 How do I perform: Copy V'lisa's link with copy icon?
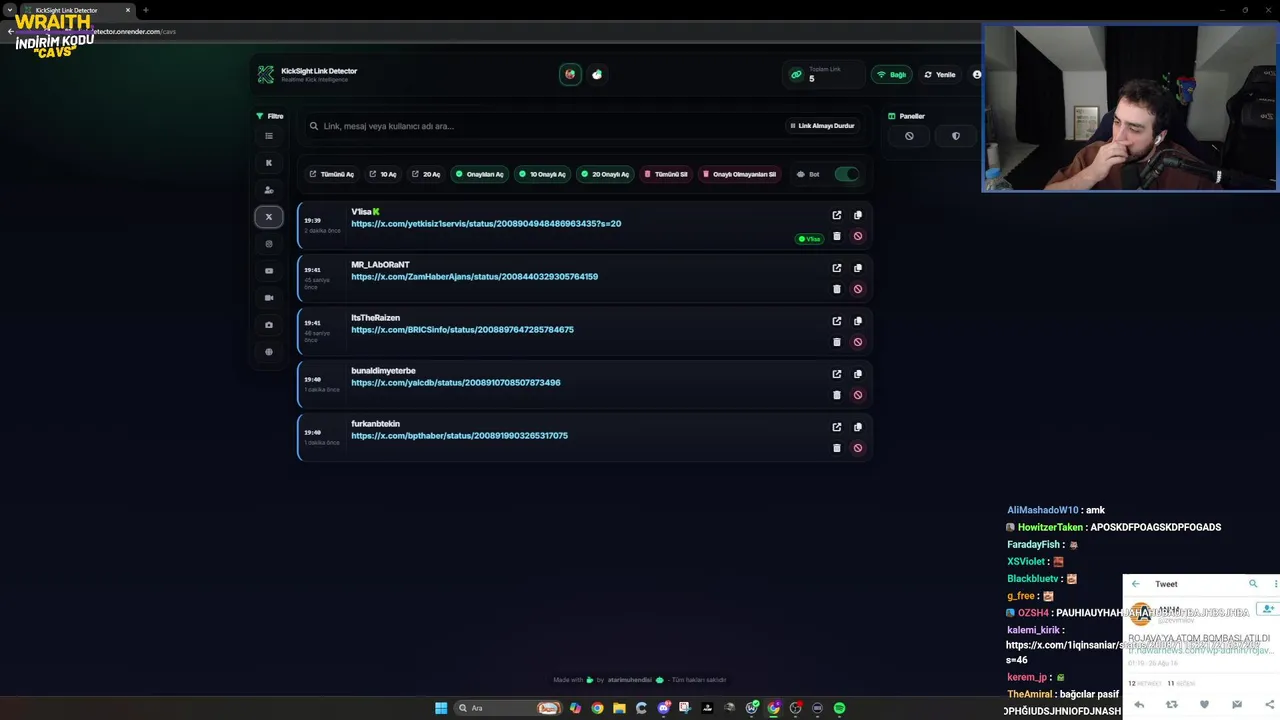(x=858, y=215)
